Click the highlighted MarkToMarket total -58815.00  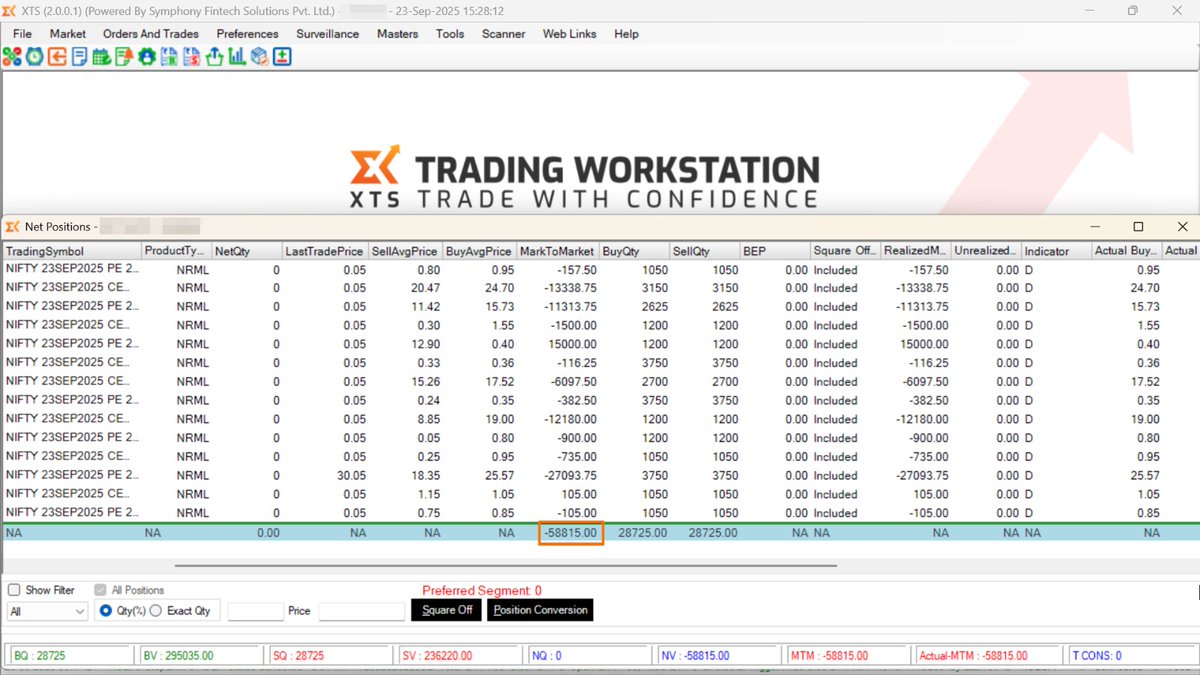570,533
